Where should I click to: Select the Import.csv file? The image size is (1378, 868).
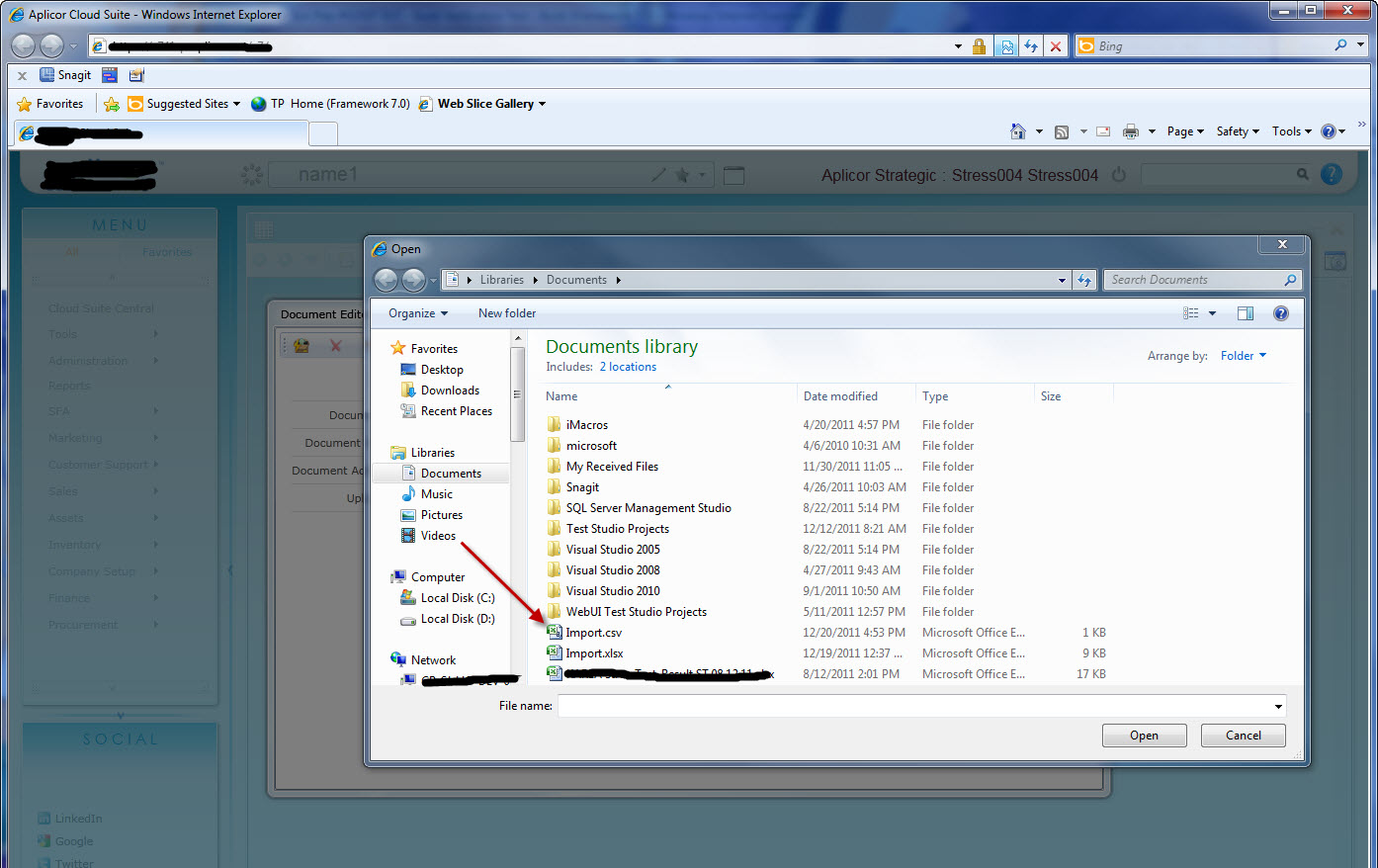[x=593, y=633]
